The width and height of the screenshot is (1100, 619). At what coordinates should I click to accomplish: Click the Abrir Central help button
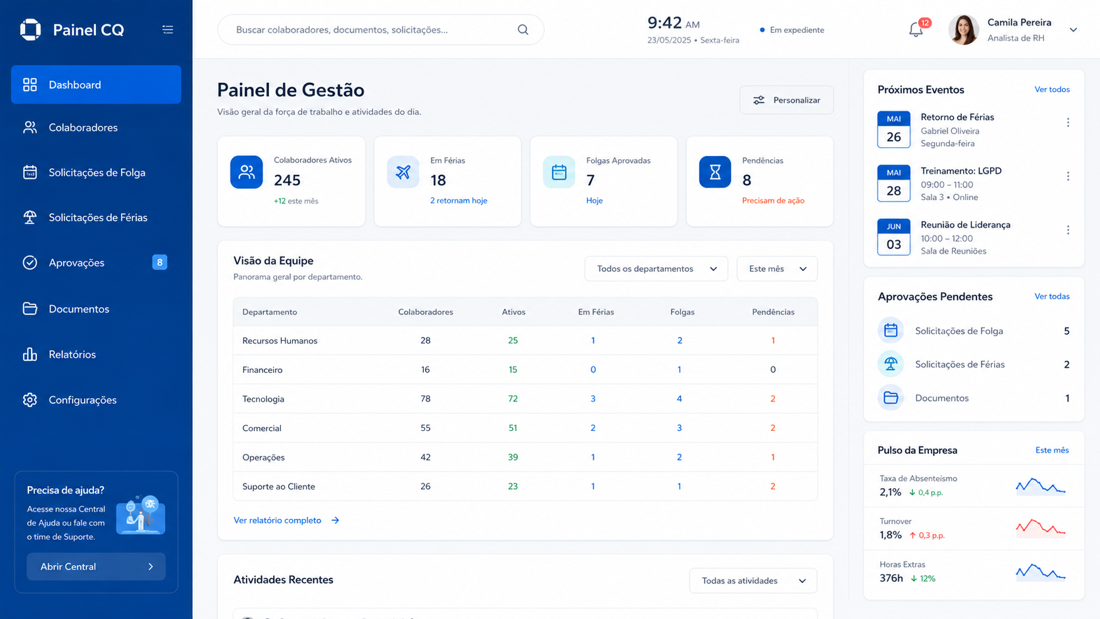[x=96, y=566]
